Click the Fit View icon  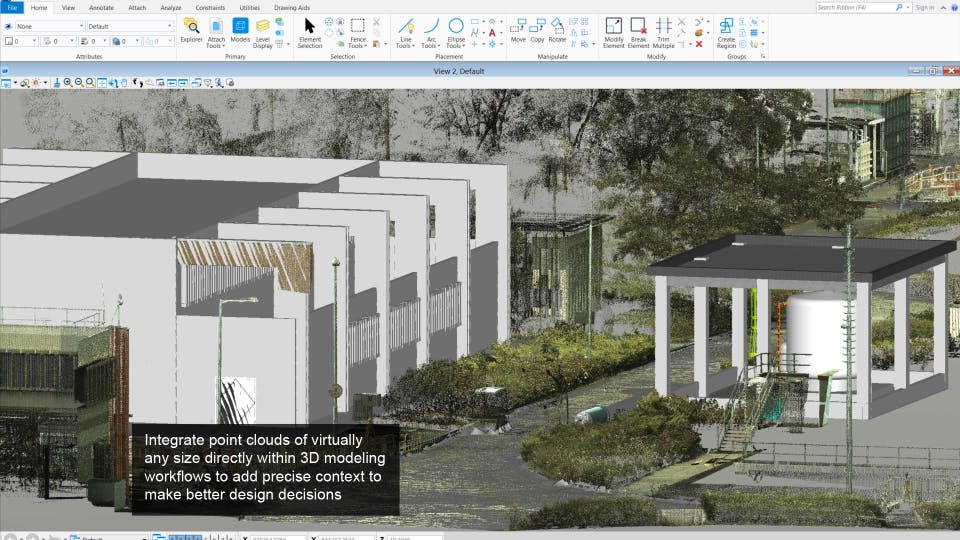[102, 83]
